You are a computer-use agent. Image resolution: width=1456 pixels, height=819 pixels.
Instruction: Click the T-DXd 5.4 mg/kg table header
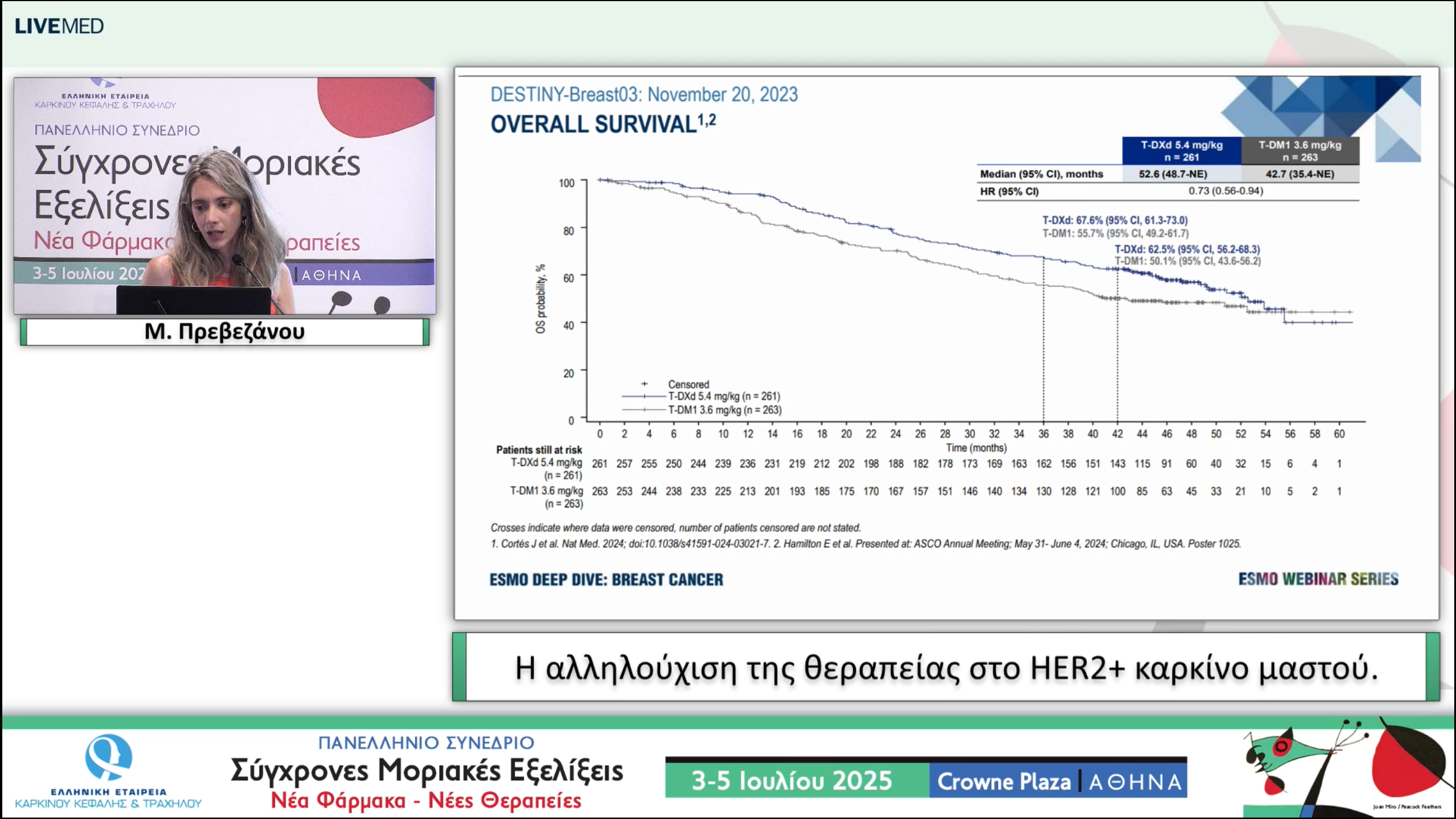(x=1181, y=151)
